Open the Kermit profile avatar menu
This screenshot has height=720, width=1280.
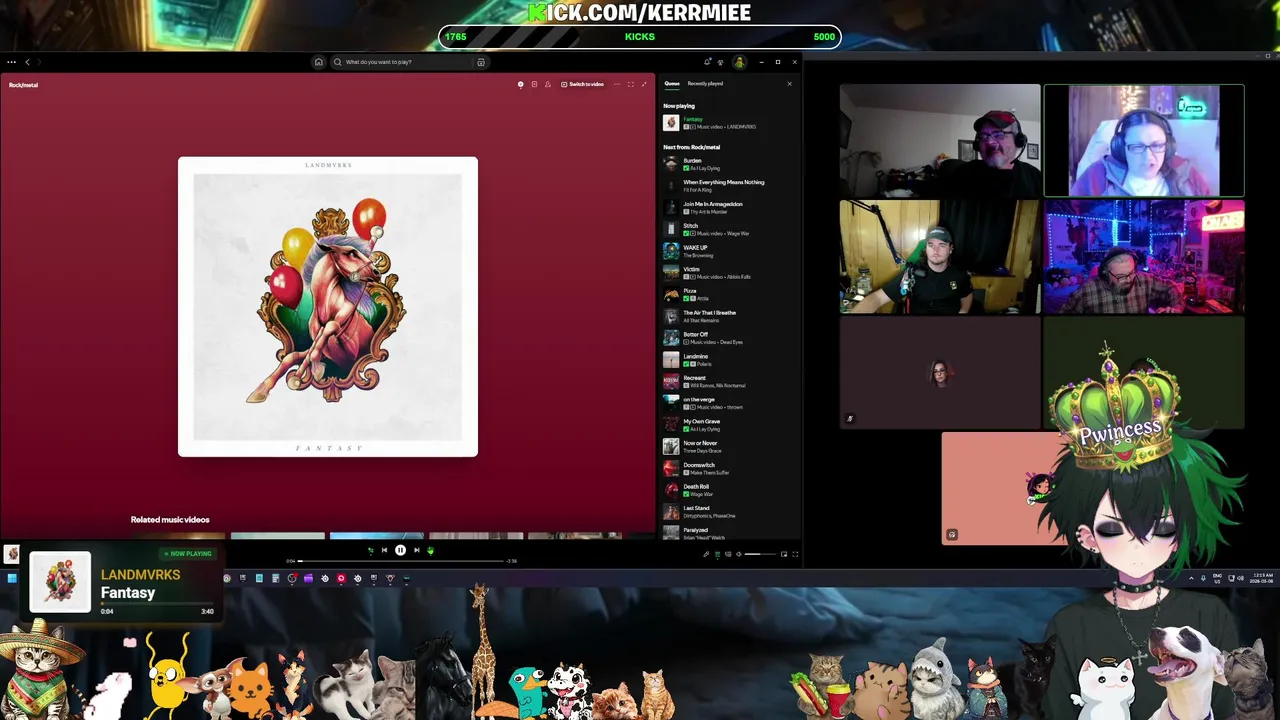(x=739, y=62)
